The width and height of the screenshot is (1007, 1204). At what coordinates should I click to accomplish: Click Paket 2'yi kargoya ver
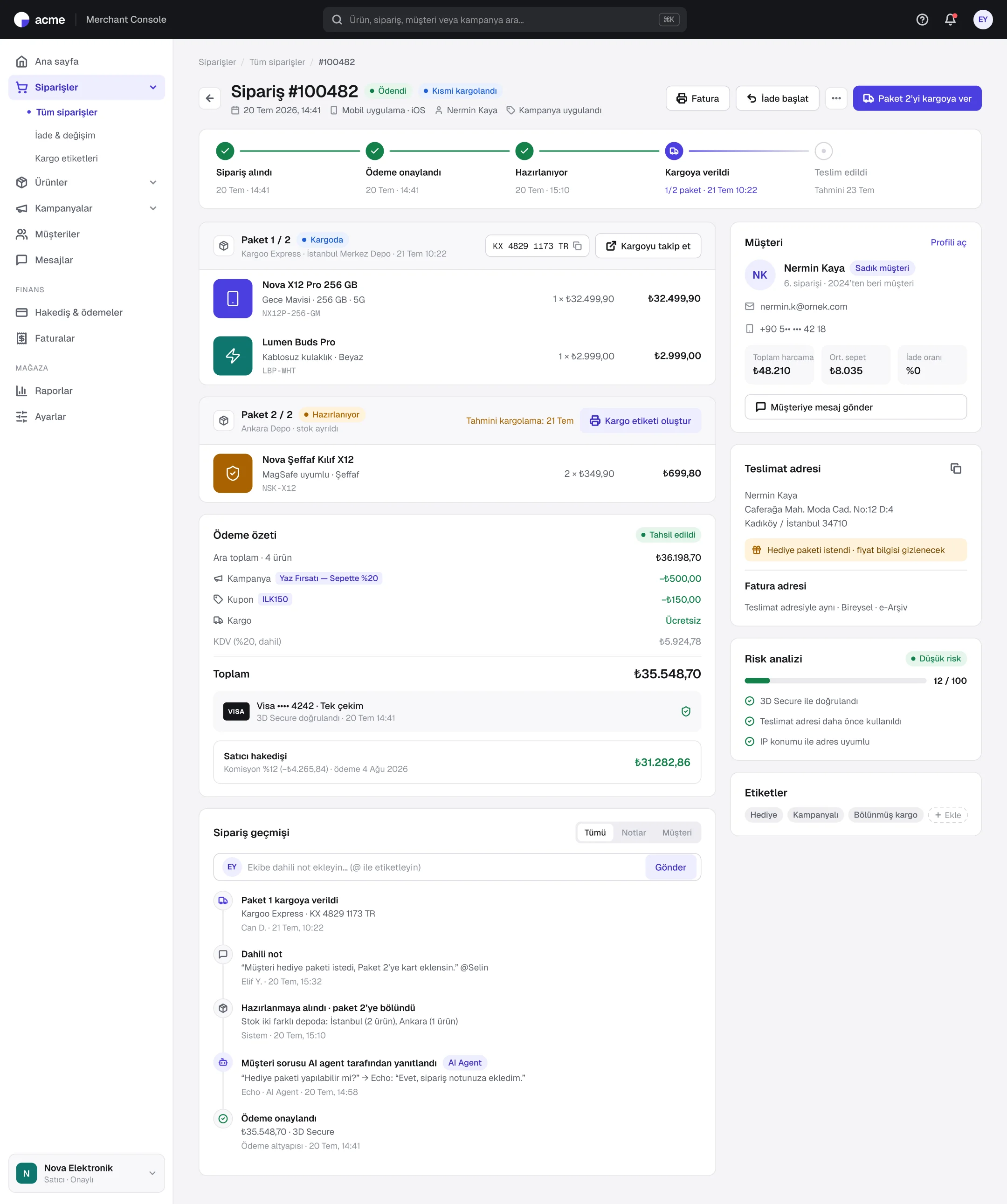[x=917, y=98]
